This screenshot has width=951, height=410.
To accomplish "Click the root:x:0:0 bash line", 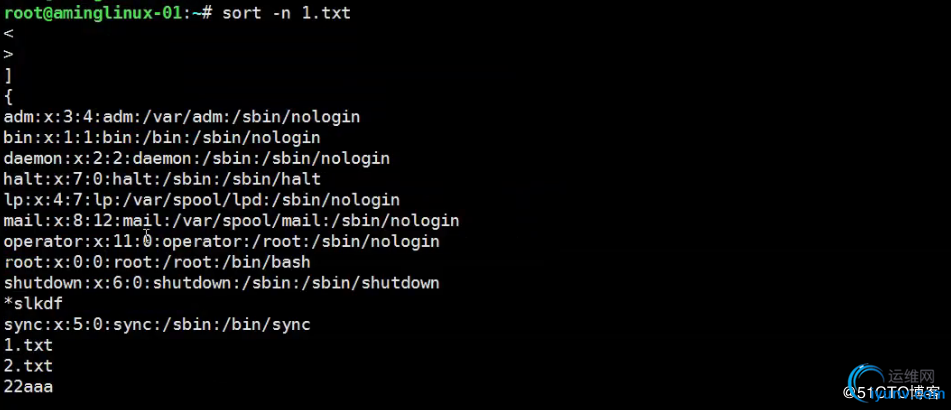I will (x=156, y=262).
